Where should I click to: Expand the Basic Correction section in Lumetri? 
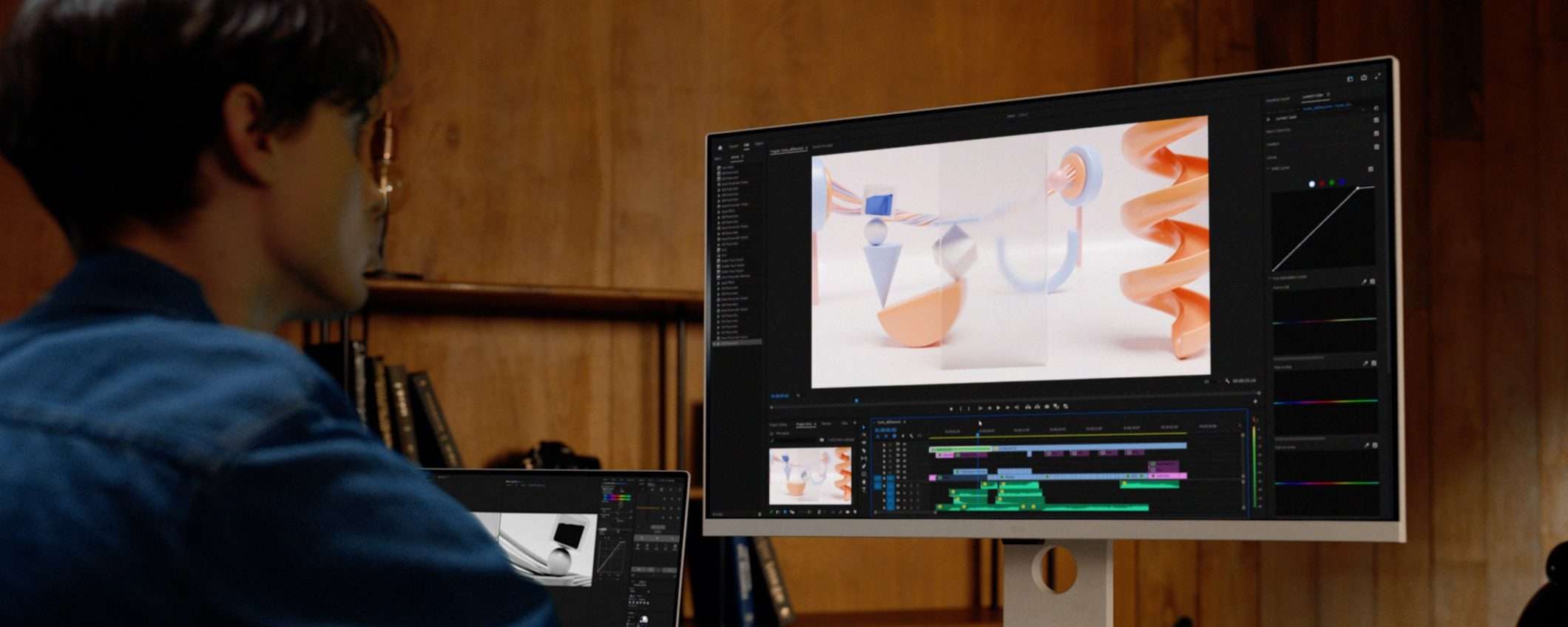pos(1280,130)
